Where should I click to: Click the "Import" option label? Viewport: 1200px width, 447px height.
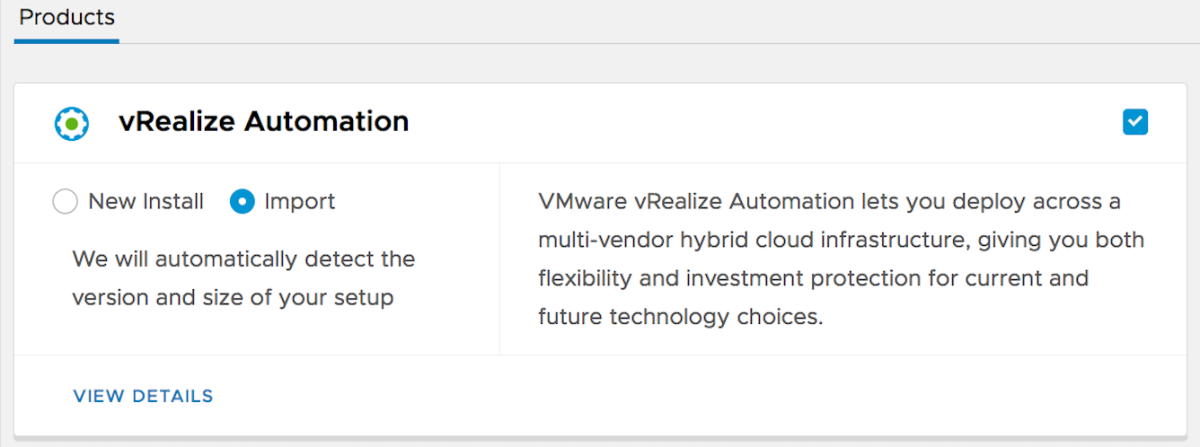pos(300,202)
